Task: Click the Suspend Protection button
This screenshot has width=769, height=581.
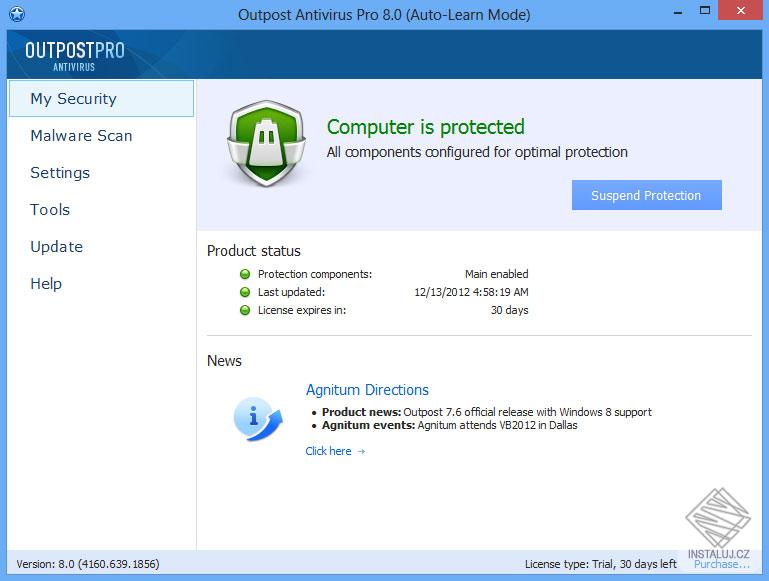Action: click(646, 195)
